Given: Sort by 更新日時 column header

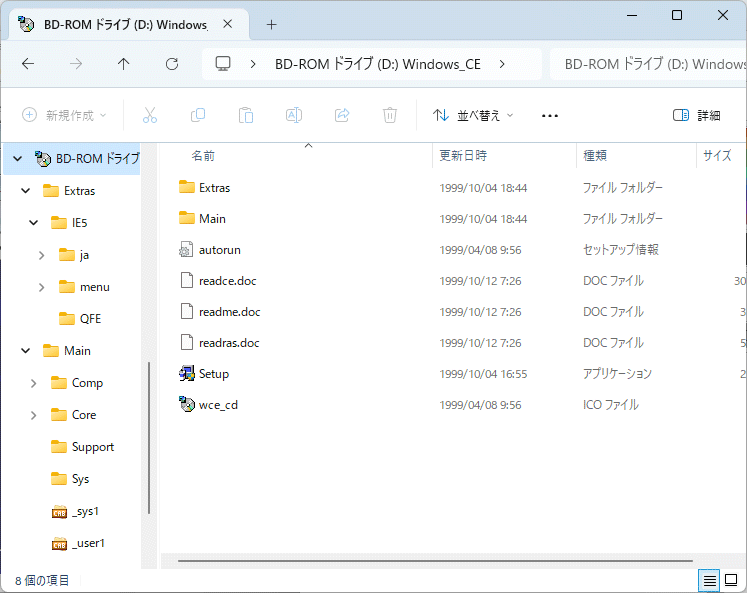Looking at the screenshot, I should click(463, 156).
